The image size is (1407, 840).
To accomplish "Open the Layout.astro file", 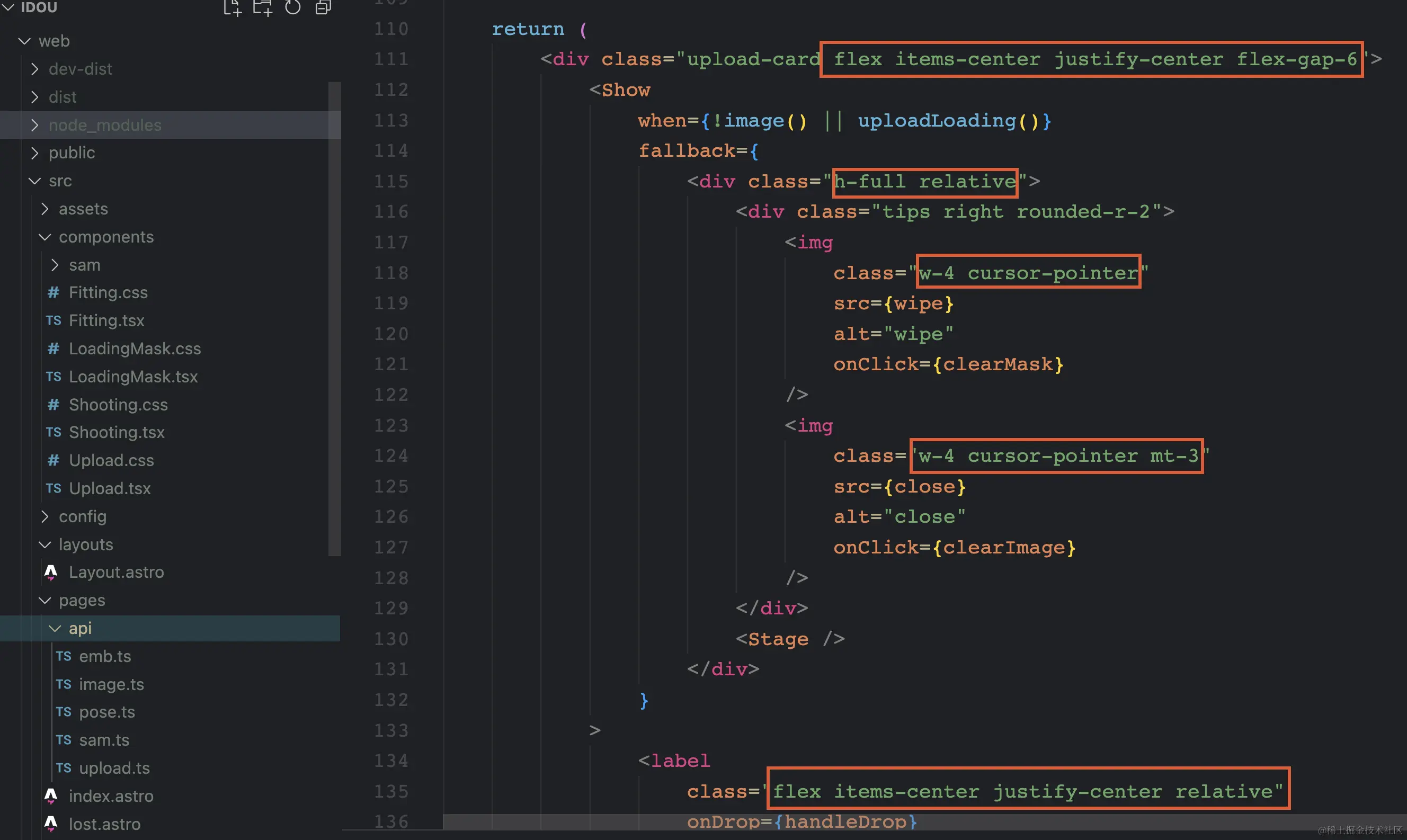I will click(x=116, y=572).
